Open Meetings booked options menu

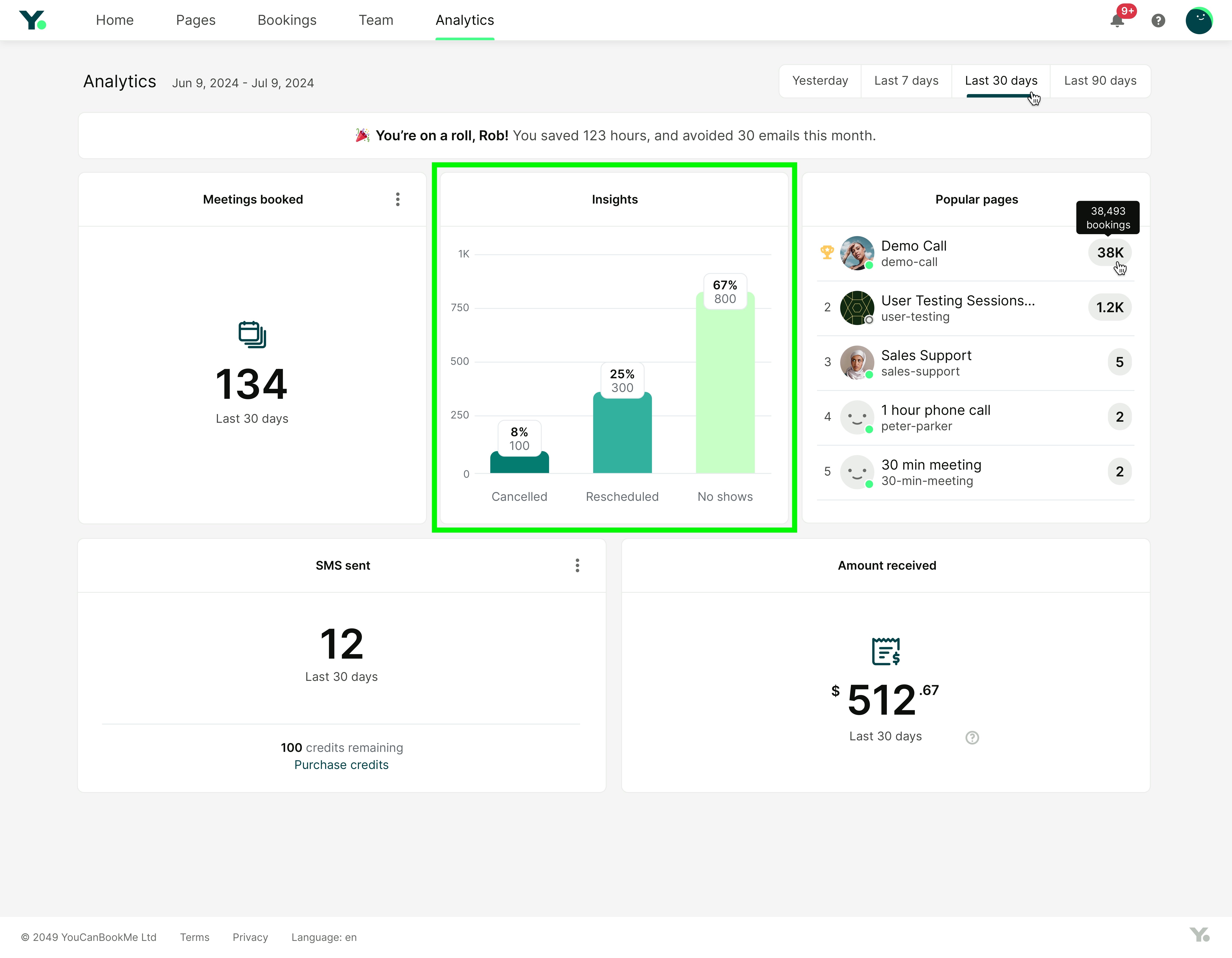coord(398,199)
